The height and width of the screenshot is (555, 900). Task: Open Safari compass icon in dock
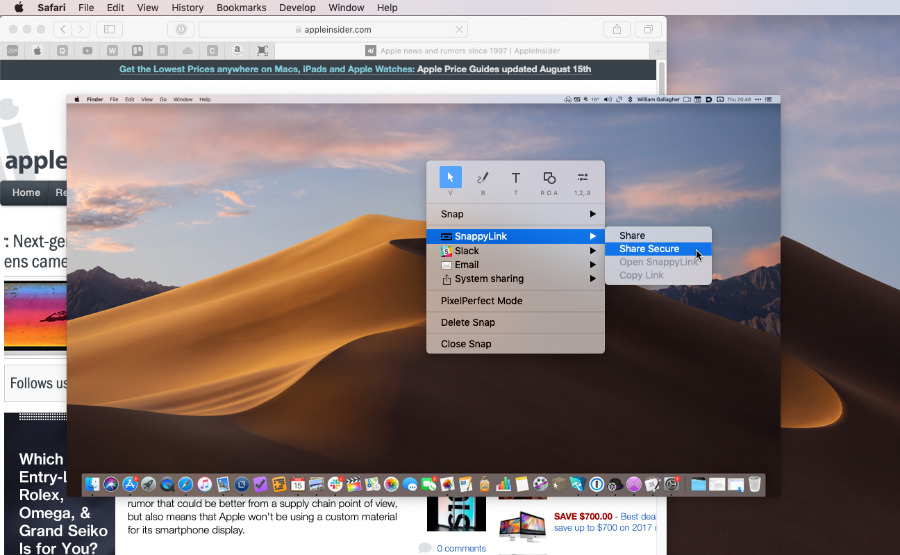[x=185, y=484]
